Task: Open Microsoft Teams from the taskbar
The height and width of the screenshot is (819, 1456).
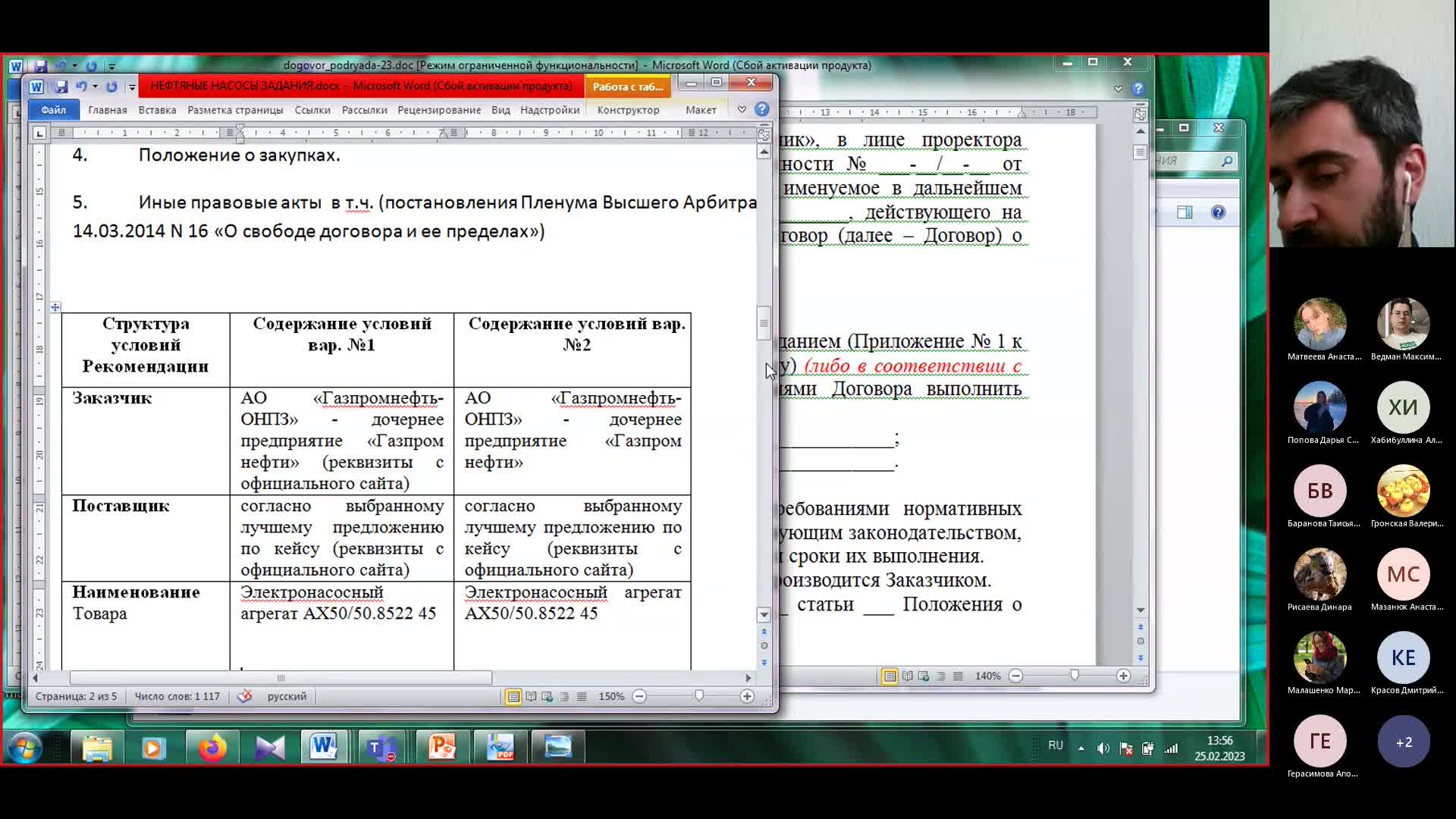Action: 382,748
